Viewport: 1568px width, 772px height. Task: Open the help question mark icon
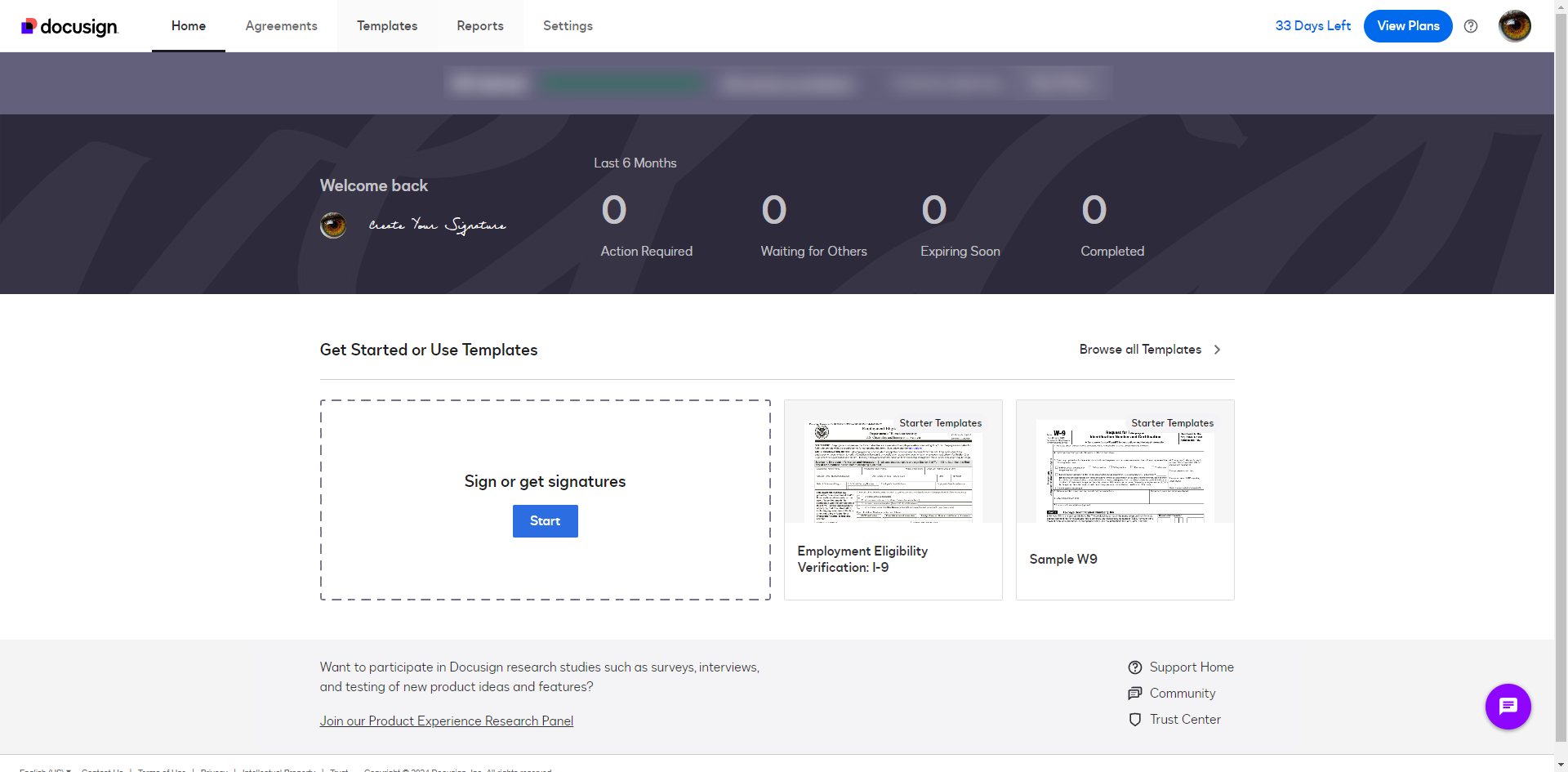(x=1471, y=25)
